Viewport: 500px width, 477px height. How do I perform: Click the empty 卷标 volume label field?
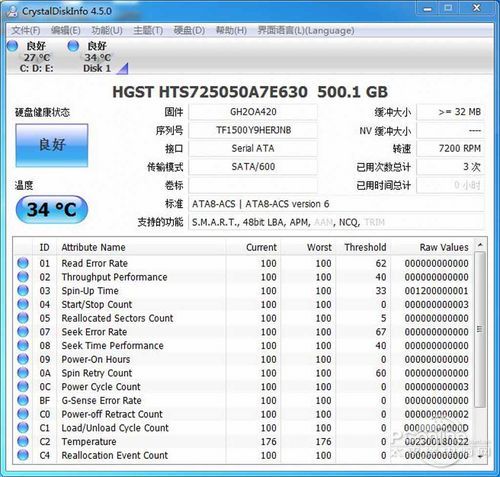(x=253, y=185)
